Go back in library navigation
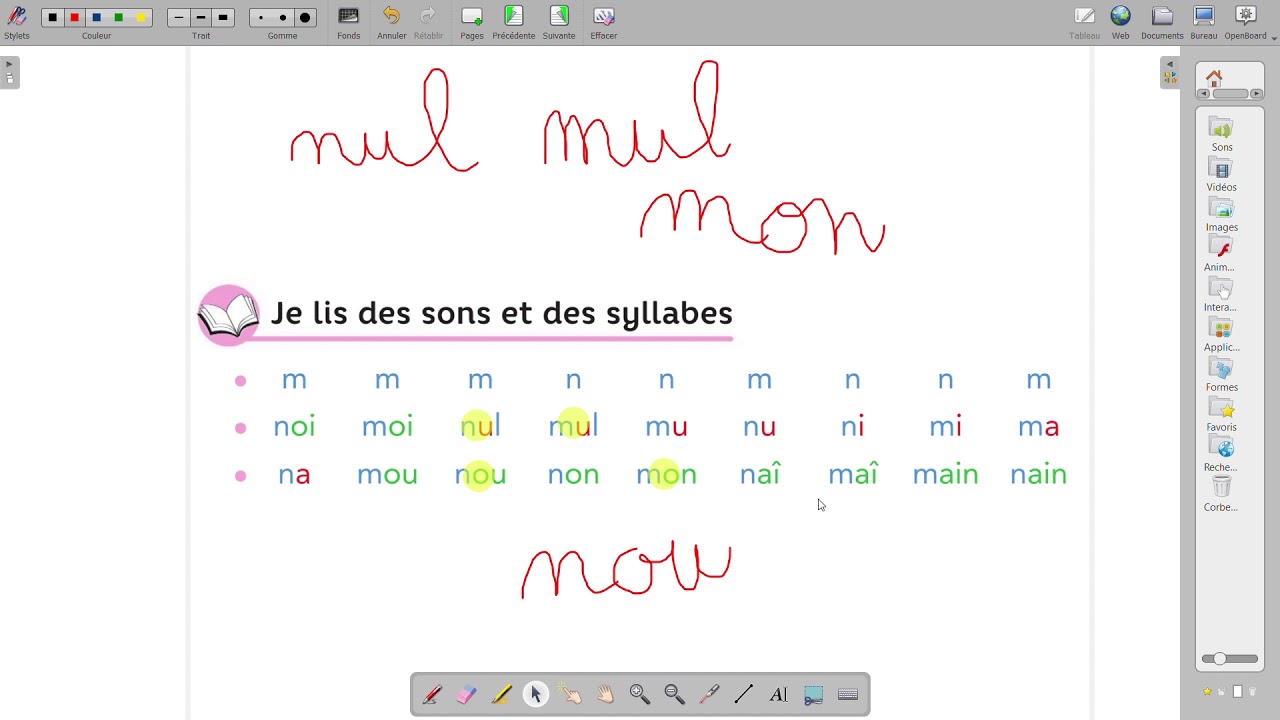1280x720 pixels. (1203, 94)
